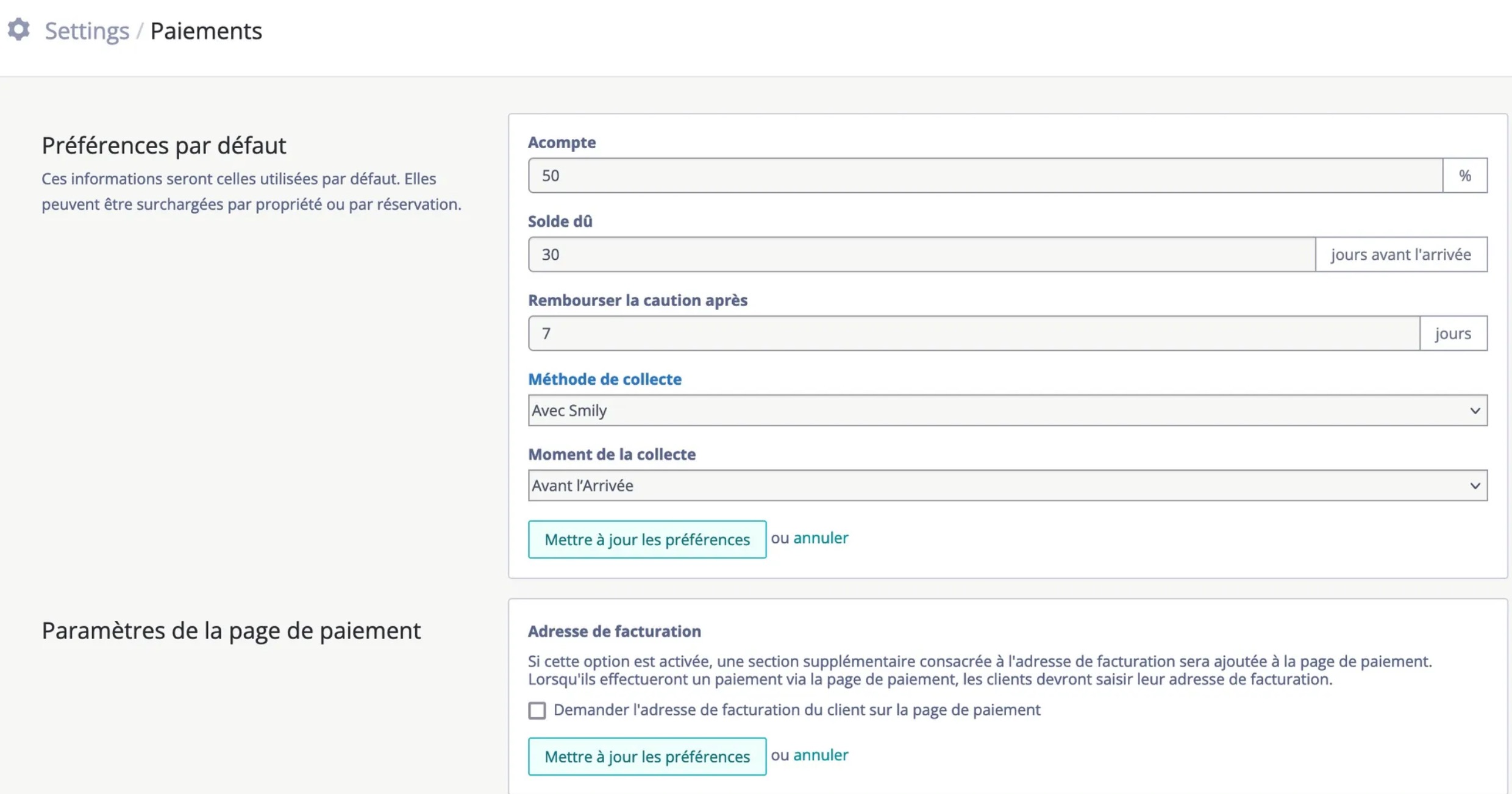Click first Mettre à jour les préférences button
Image resolution: width=1512 pixels, height=794 pixels.
coord(647,539)
